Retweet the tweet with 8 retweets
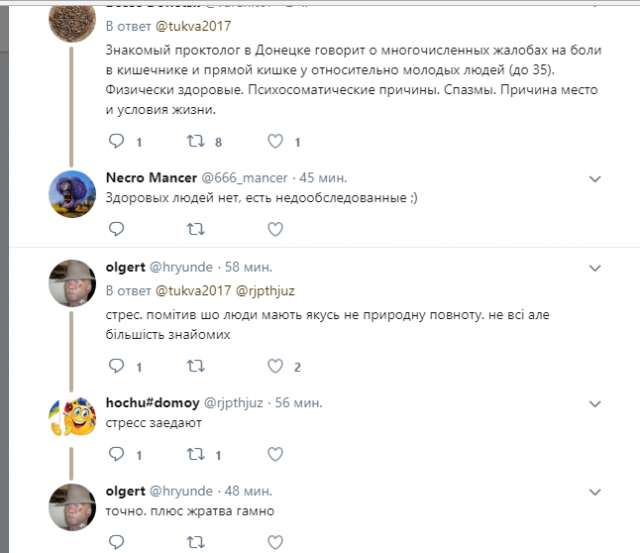The height and width of the screenshot is (553, 640). point(195,141)
